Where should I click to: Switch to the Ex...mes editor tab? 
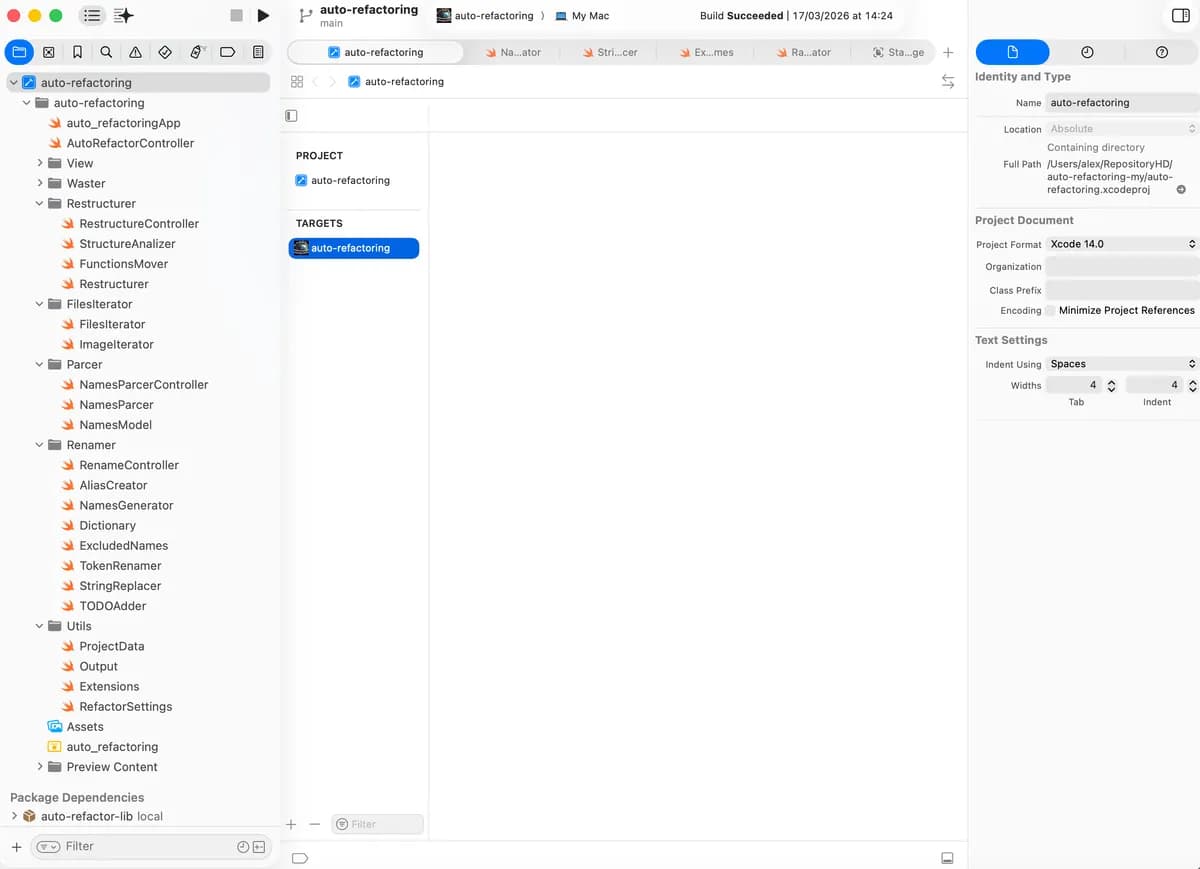click(706, 52)
